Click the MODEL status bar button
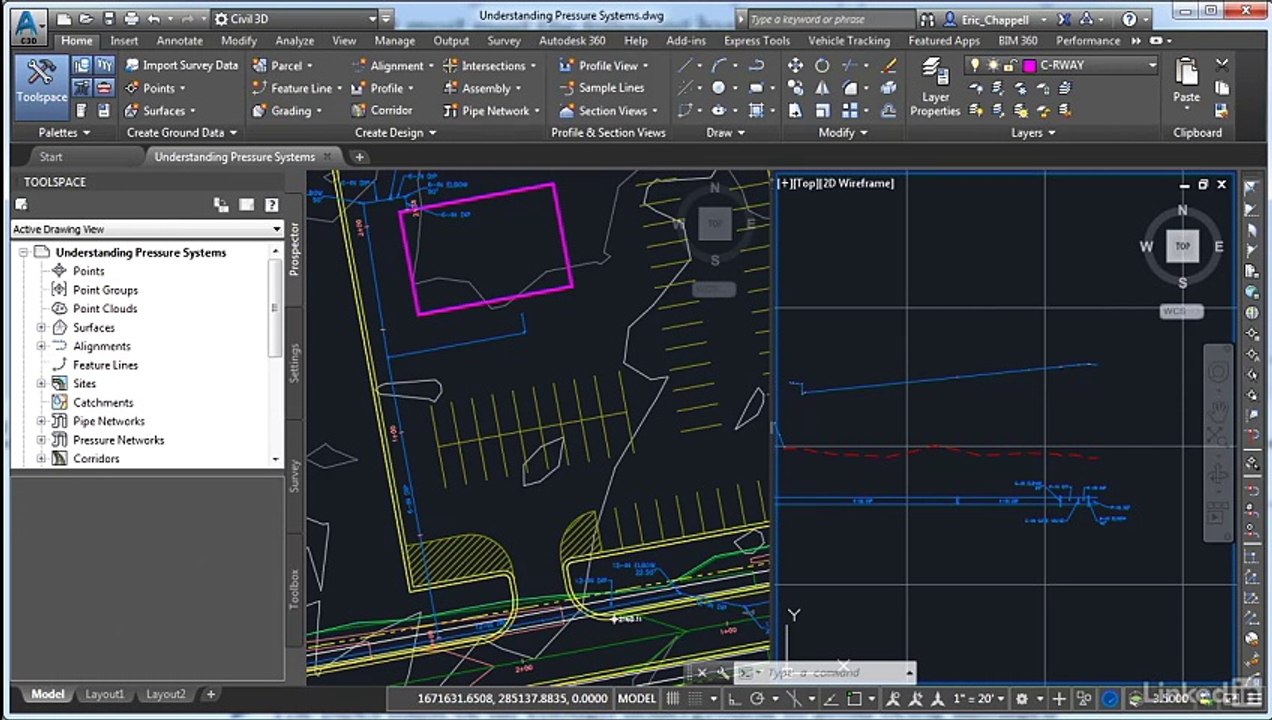 click(x=637, y=699)
